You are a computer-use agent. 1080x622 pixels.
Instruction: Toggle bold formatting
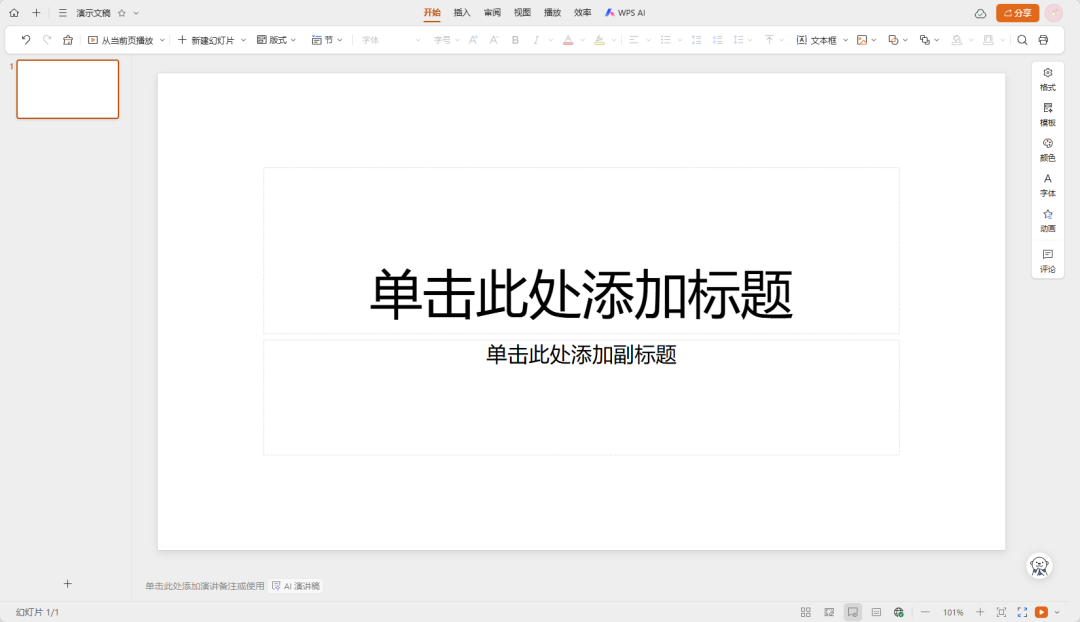[x=514, y=40]
